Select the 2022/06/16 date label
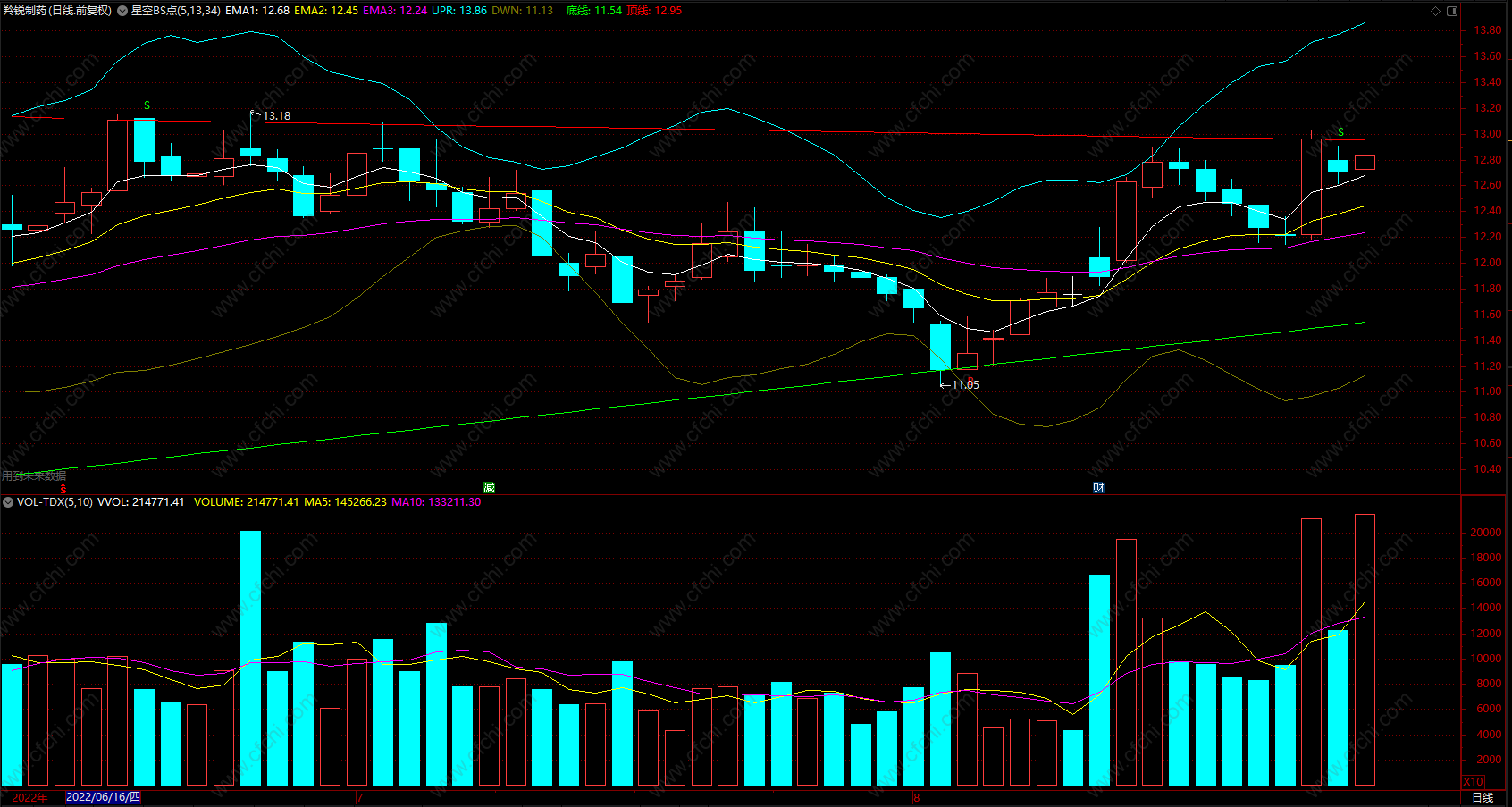The width and height of the screenshot is (1512, 807). coord(103,797)
